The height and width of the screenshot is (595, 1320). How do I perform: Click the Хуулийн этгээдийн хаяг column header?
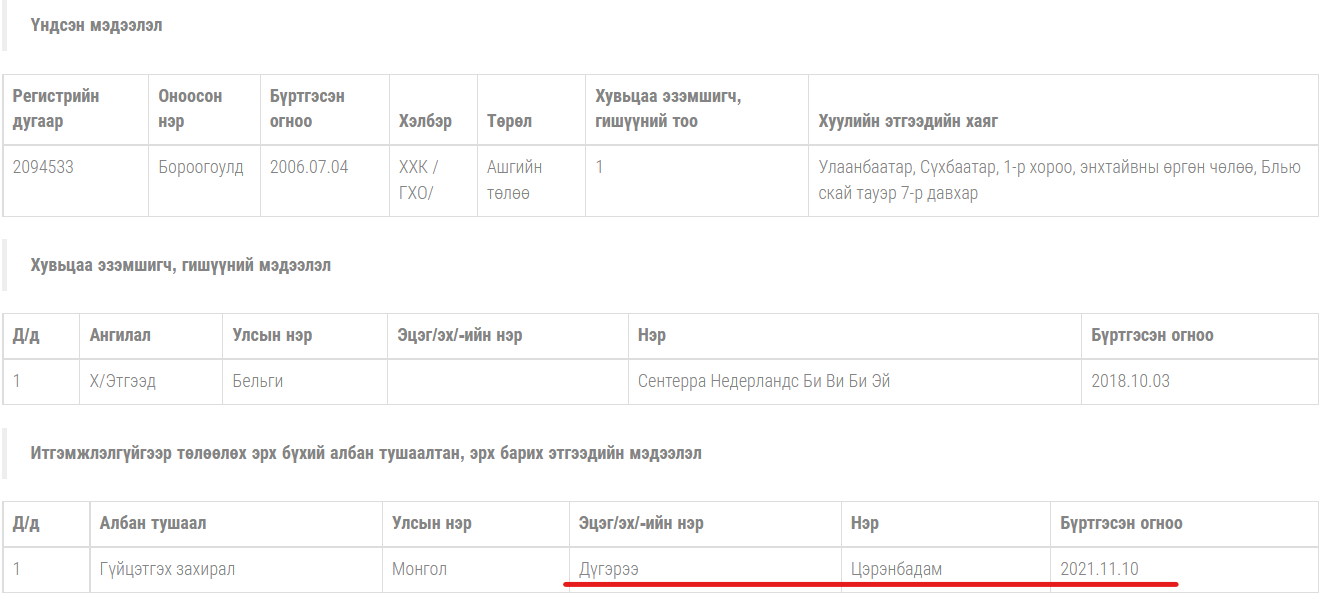[x=907, y=121]
